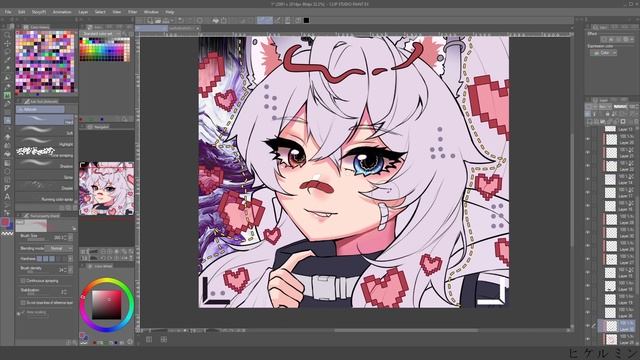Open the Animation menu
The height and width of the screenshot is (360, 640).
point(62,12)
